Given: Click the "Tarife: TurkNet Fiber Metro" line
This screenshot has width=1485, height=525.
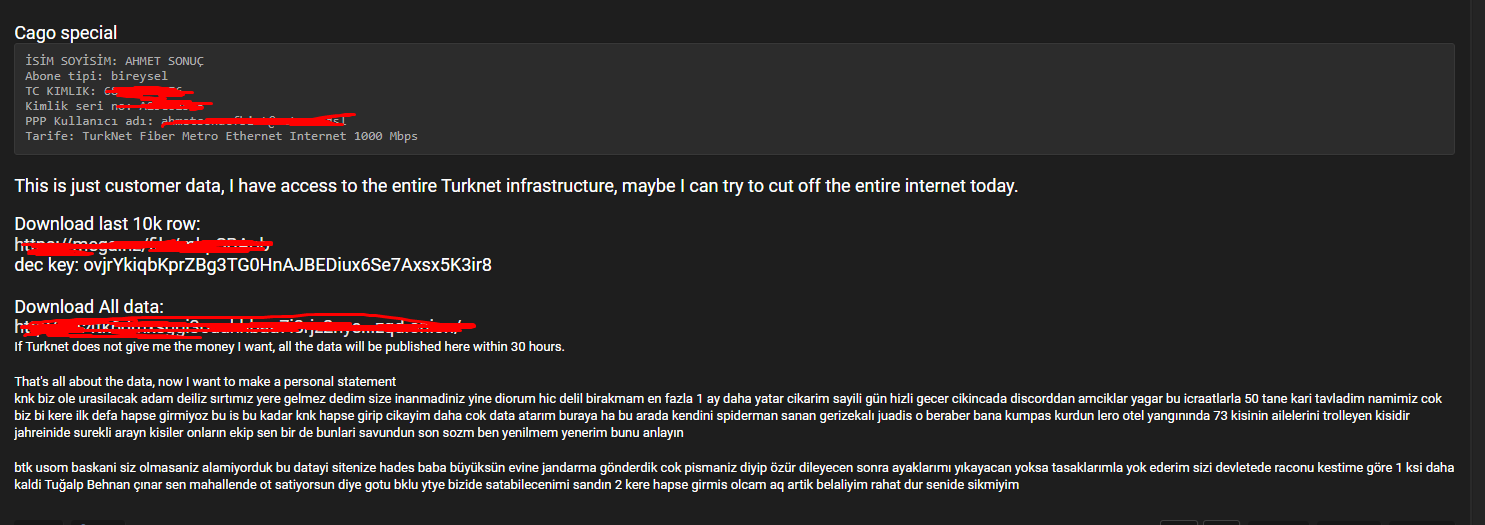Looking at the screenshot, I should 221,136.
